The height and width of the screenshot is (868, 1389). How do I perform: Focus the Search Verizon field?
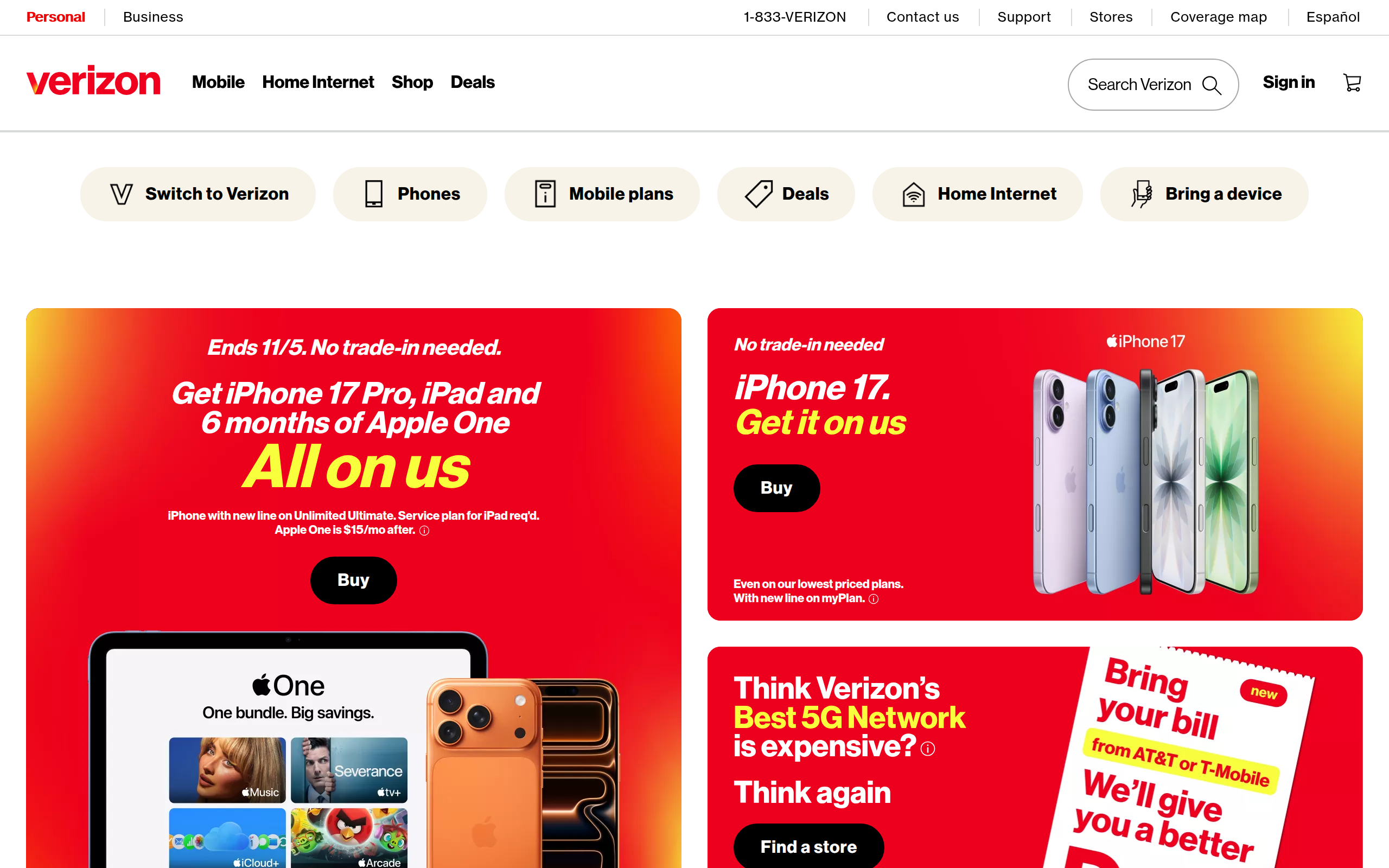[1153, 85]
